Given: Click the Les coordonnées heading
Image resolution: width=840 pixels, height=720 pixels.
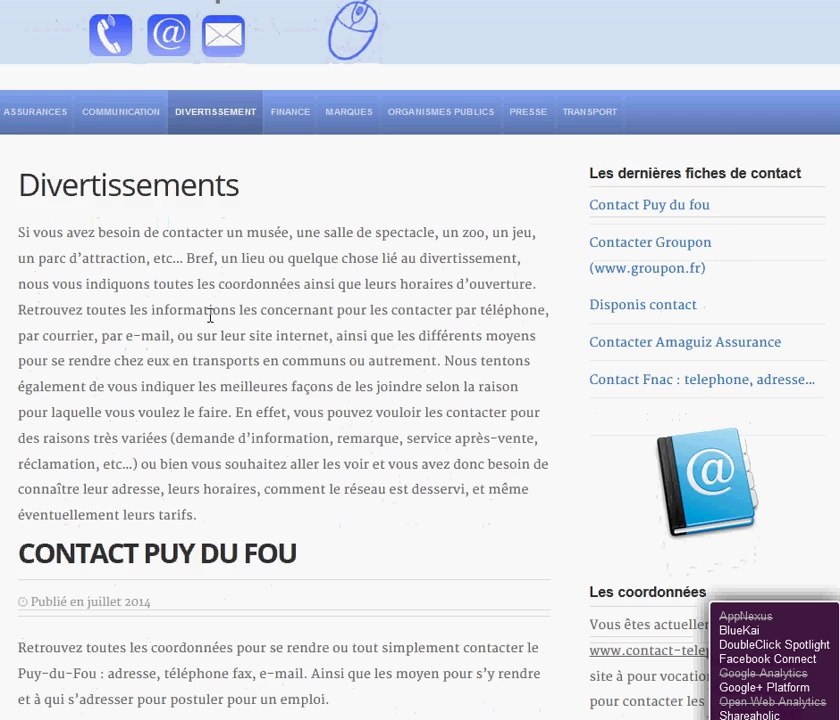Looking at the screenshot, I should point(648,592).
